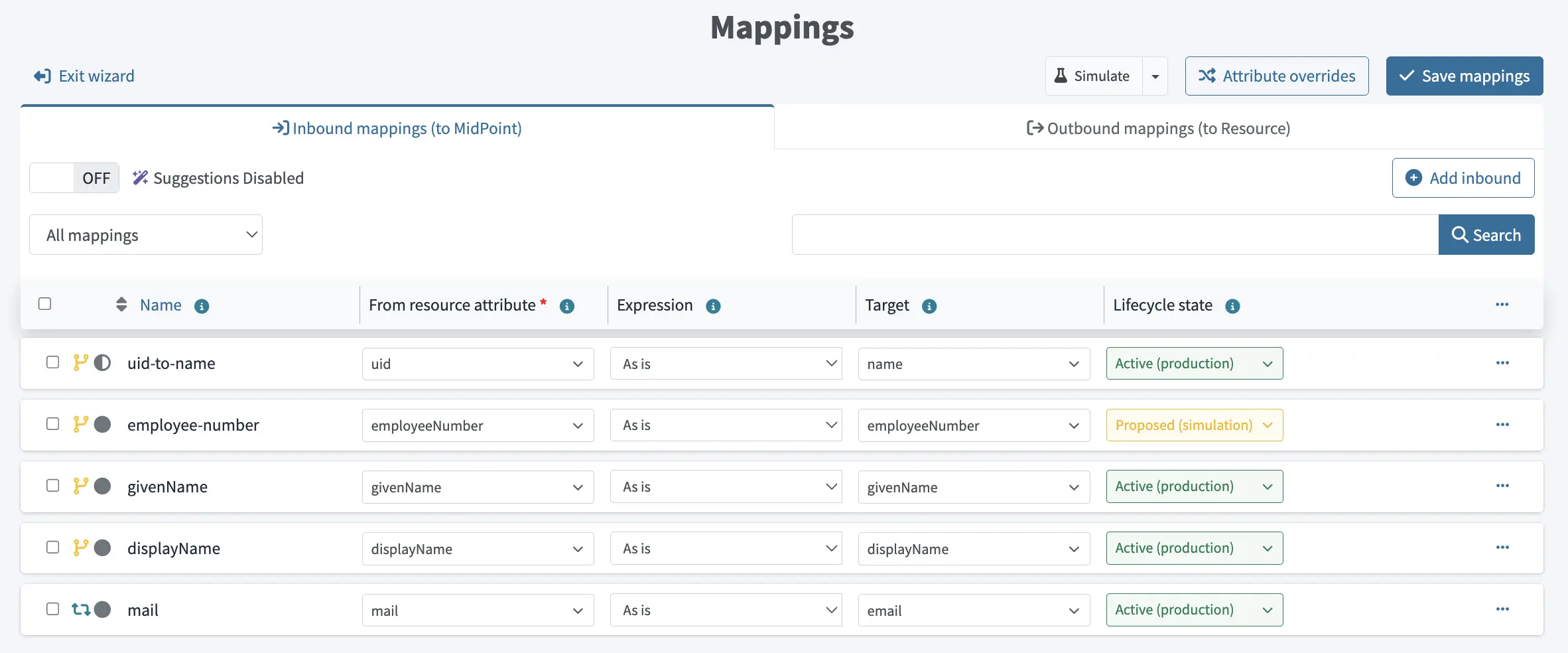Click the Exit wizard link
Viewport: 1568px width, 653px height.
click(x=84, y=76)
